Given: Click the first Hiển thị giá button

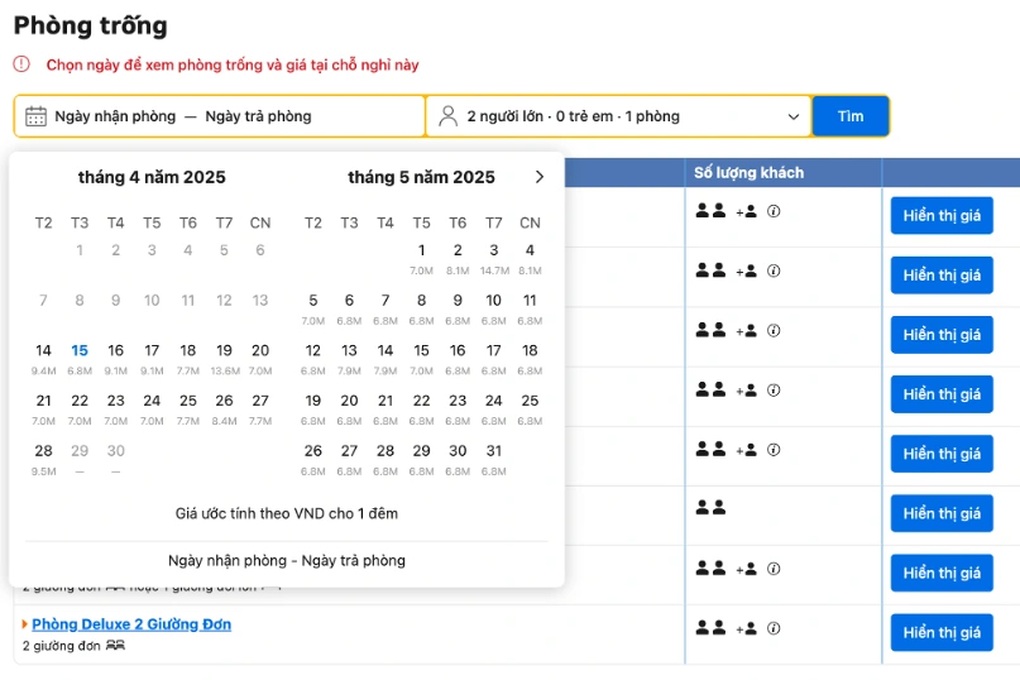Looking at the screenshot, I should [941, 216].
